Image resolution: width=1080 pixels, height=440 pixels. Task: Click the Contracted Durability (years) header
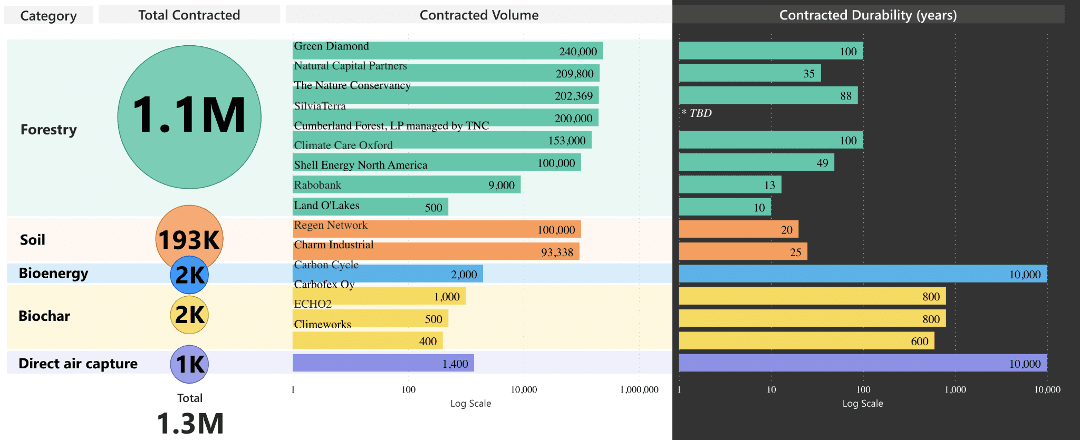868,14
